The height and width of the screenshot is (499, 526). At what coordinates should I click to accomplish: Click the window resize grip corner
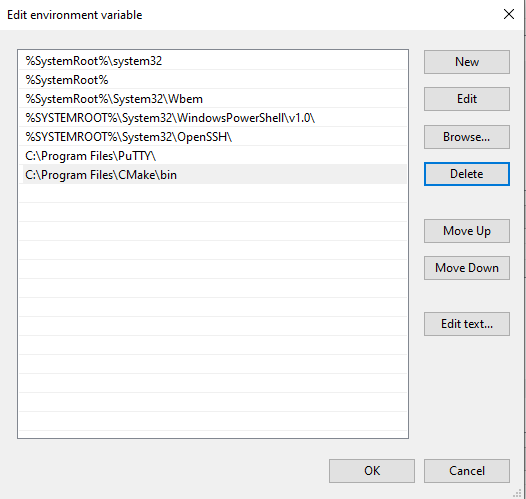coord(518,493)
